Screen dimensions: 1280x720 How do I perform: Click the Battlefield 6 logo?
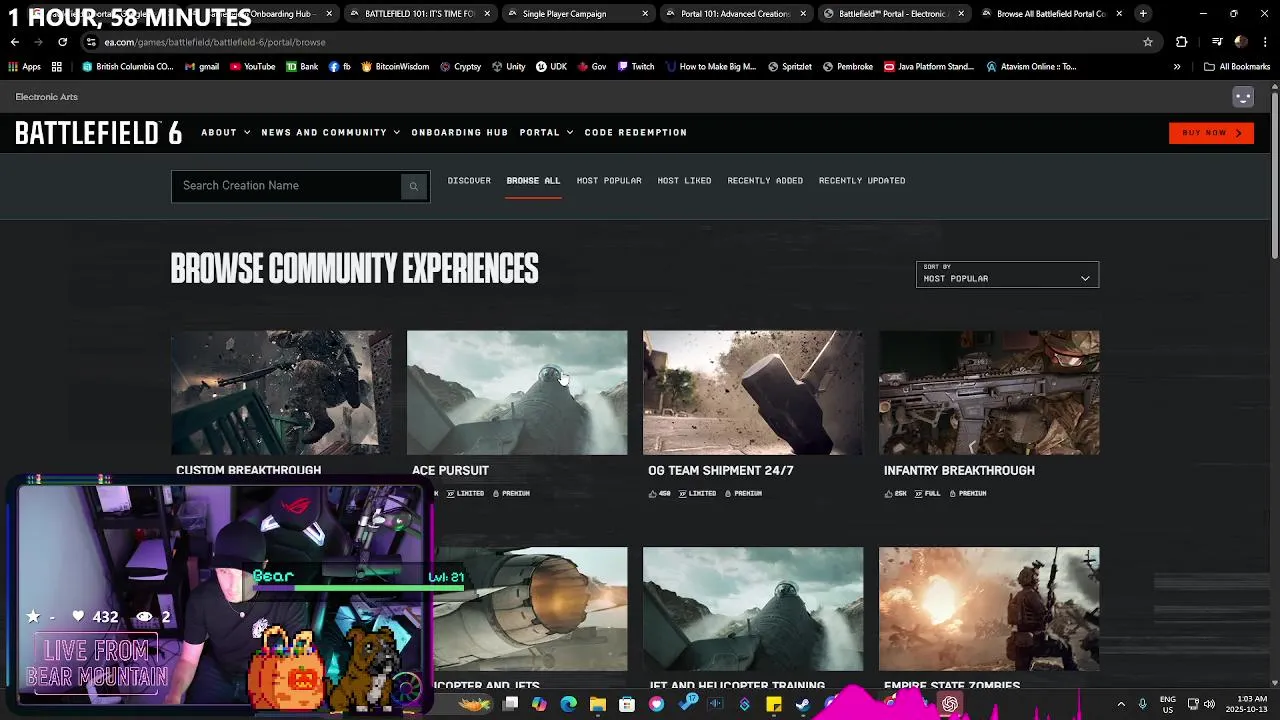pos(98,133)
